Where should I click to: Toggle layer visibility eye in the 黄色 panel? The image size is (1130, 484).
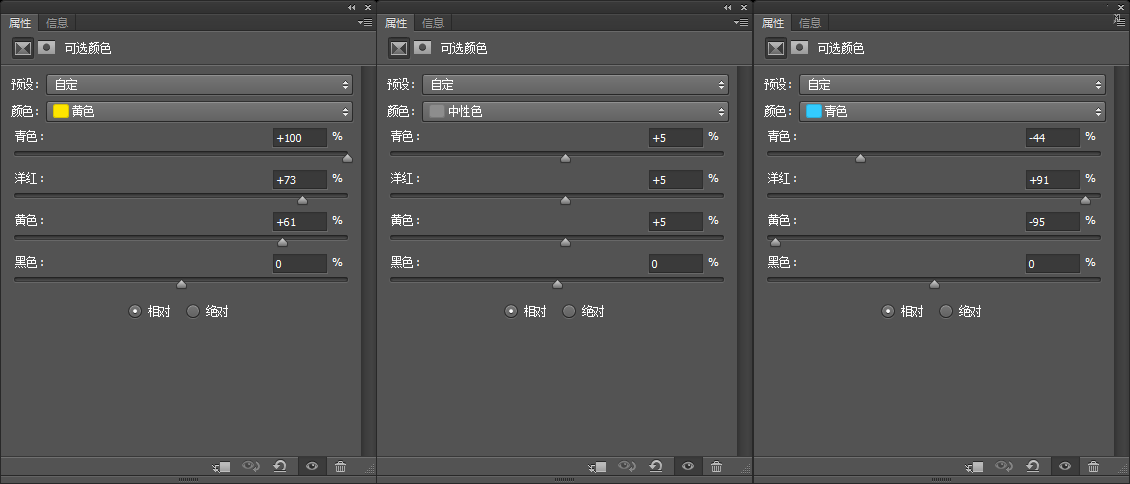pyautogui.click(x=312, y=466)
